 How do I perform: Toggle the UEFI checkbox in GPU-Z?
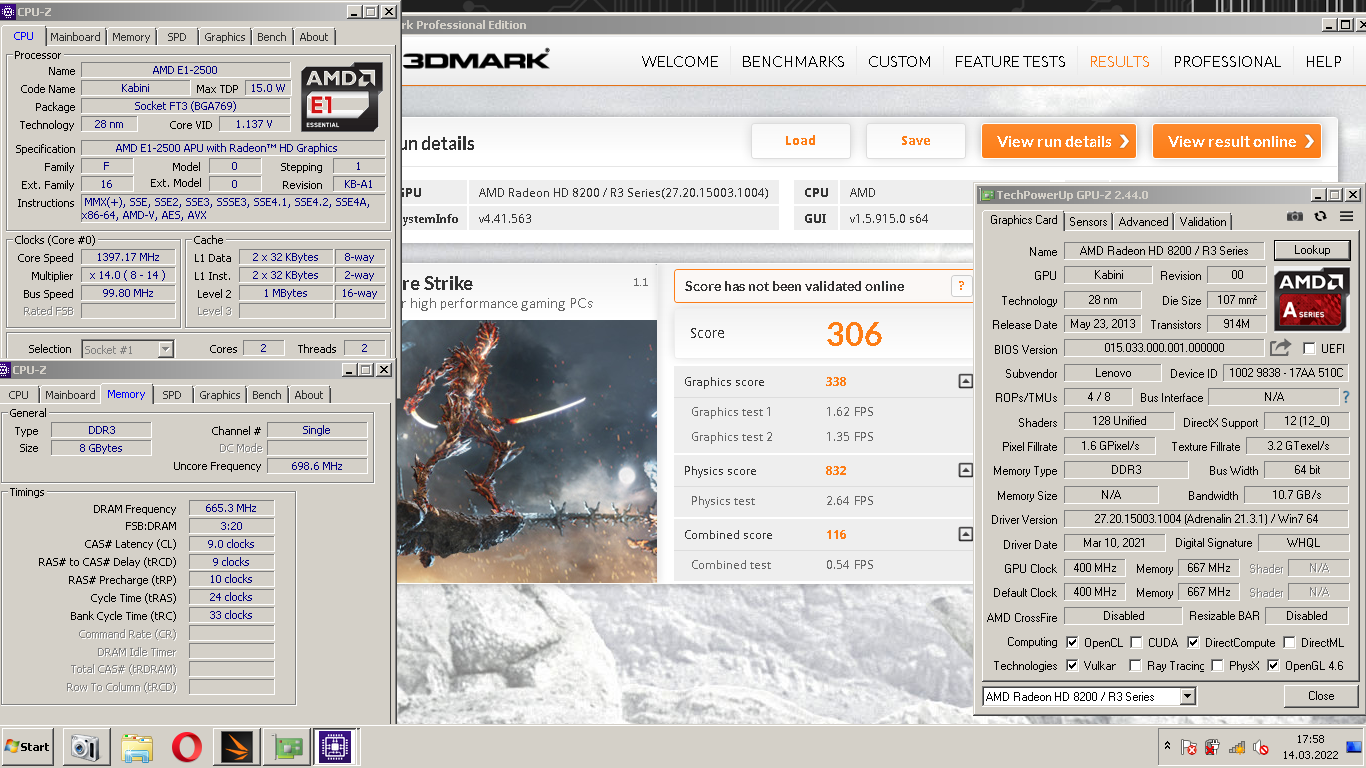[1310, 348]
